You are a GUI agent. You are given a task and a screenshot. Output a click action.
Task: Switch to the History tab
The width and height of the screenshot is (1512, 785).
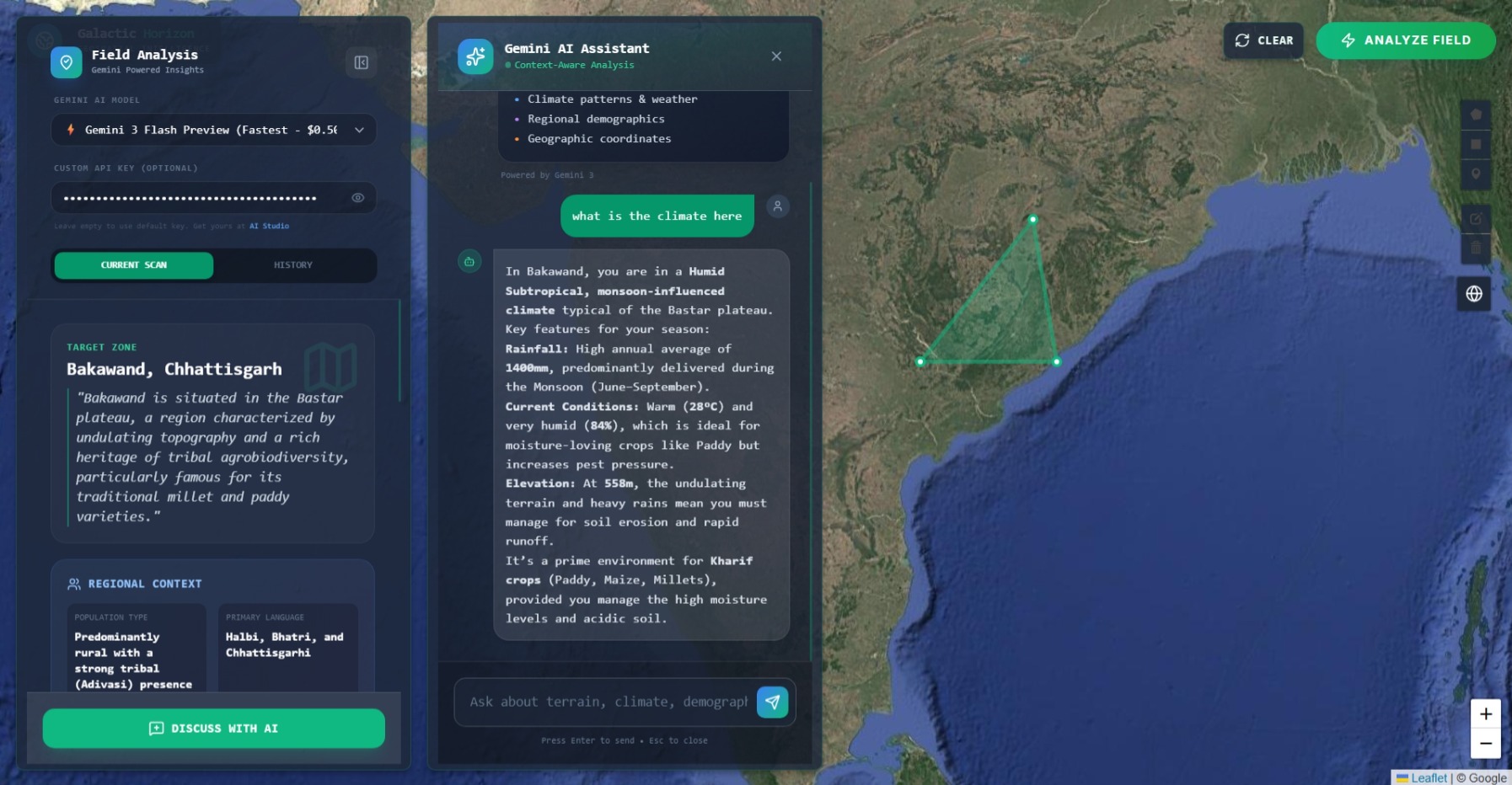pos(293,265)
